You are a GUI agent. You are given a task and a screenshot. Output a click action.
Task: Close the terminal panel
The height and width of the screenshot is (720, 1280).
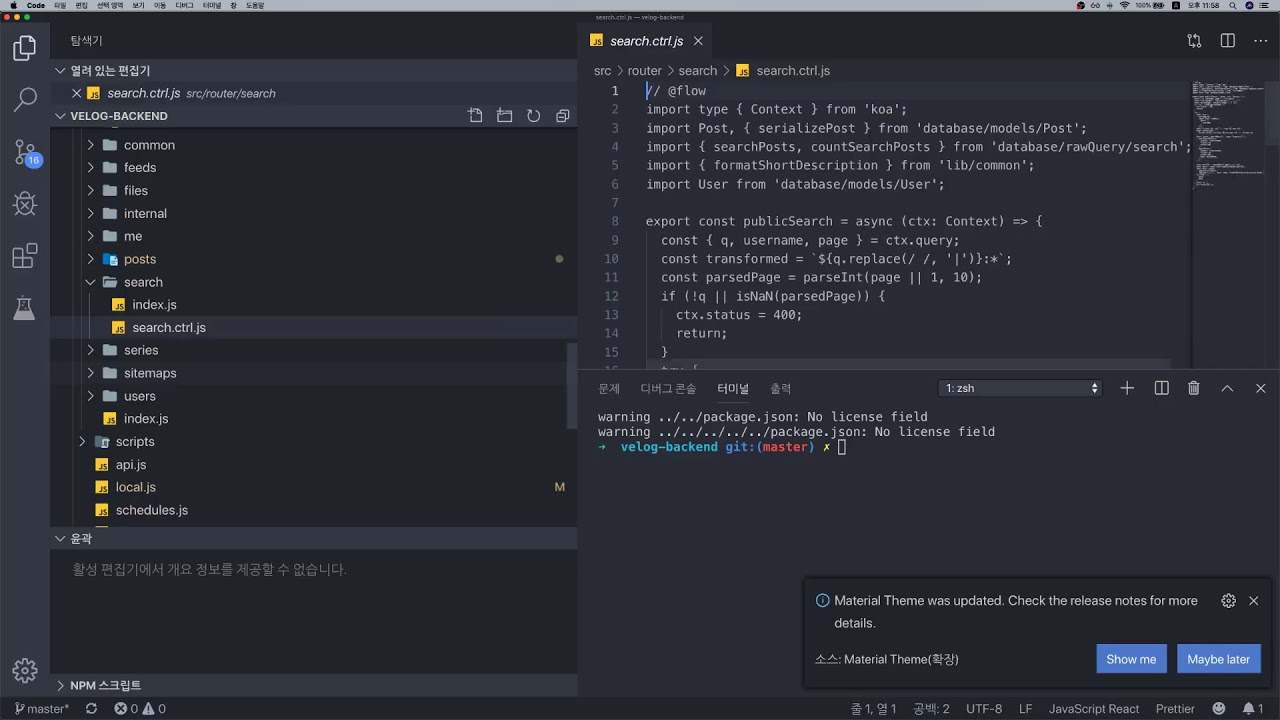click(x=1260, y=388)
